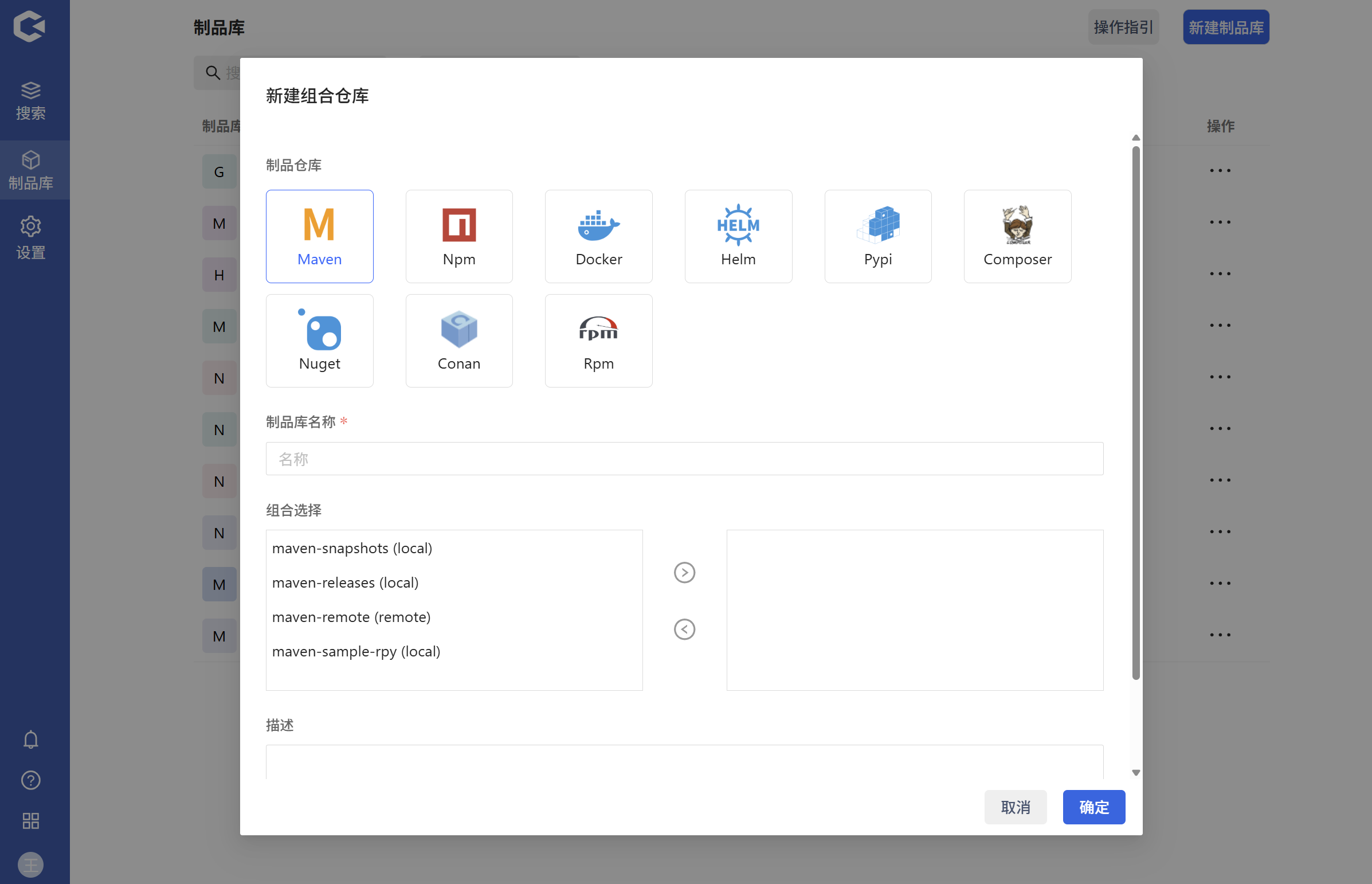This screenshot has height=884, width=1372.
Task: Open the 设置 settings menu in sidebar
Action: [30, 237]
